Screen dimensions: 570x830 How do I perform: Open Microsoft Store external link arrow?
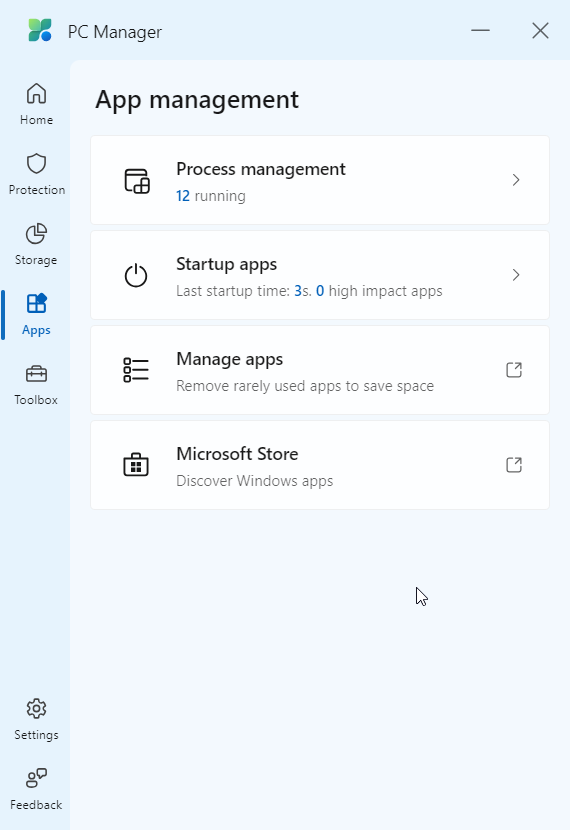click(514, 465)
